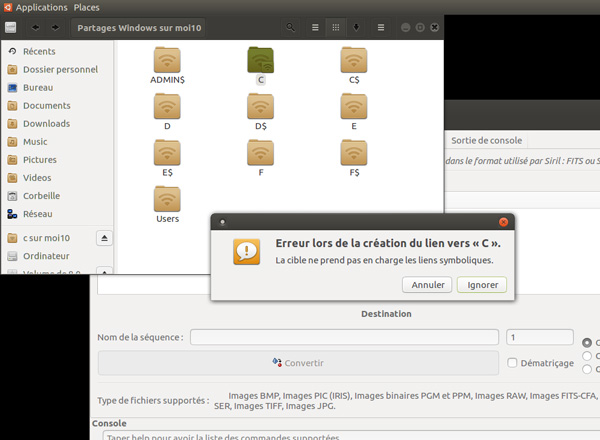Enable the Dématriçage checkbox

pos(512,363)
